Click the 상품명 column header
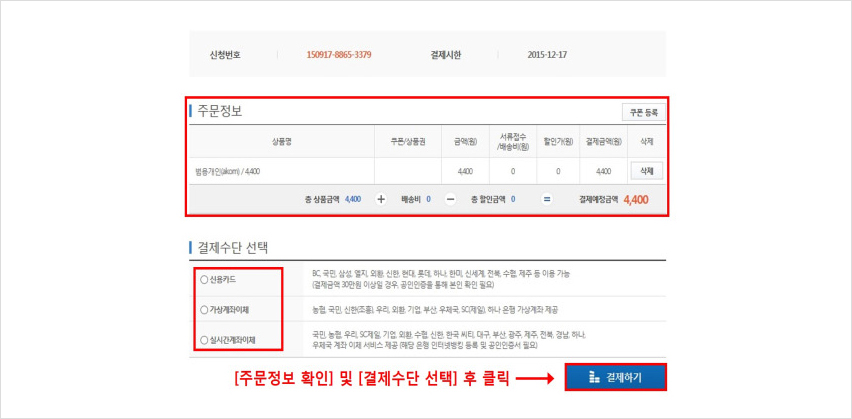The image size is (852, 419). (x=282, y=141)
